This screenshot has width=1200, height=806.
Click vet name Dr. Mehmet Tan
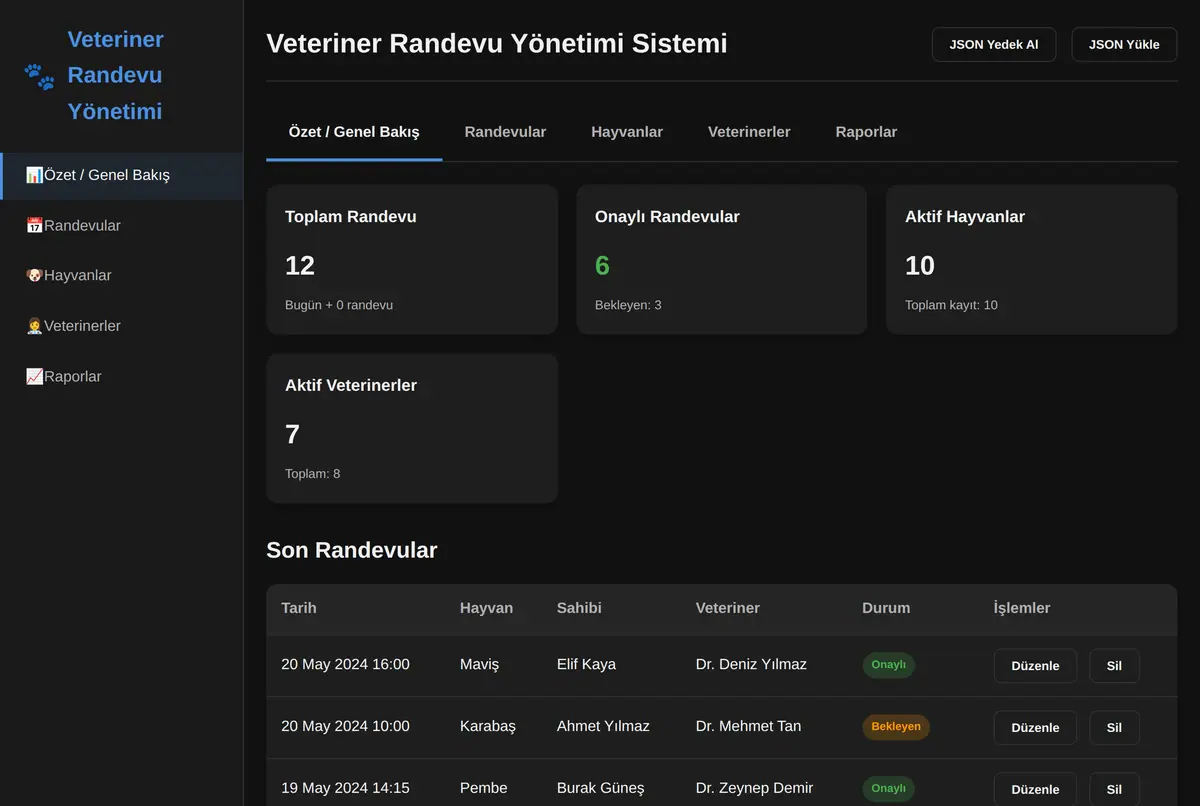(x=748, y=727)
